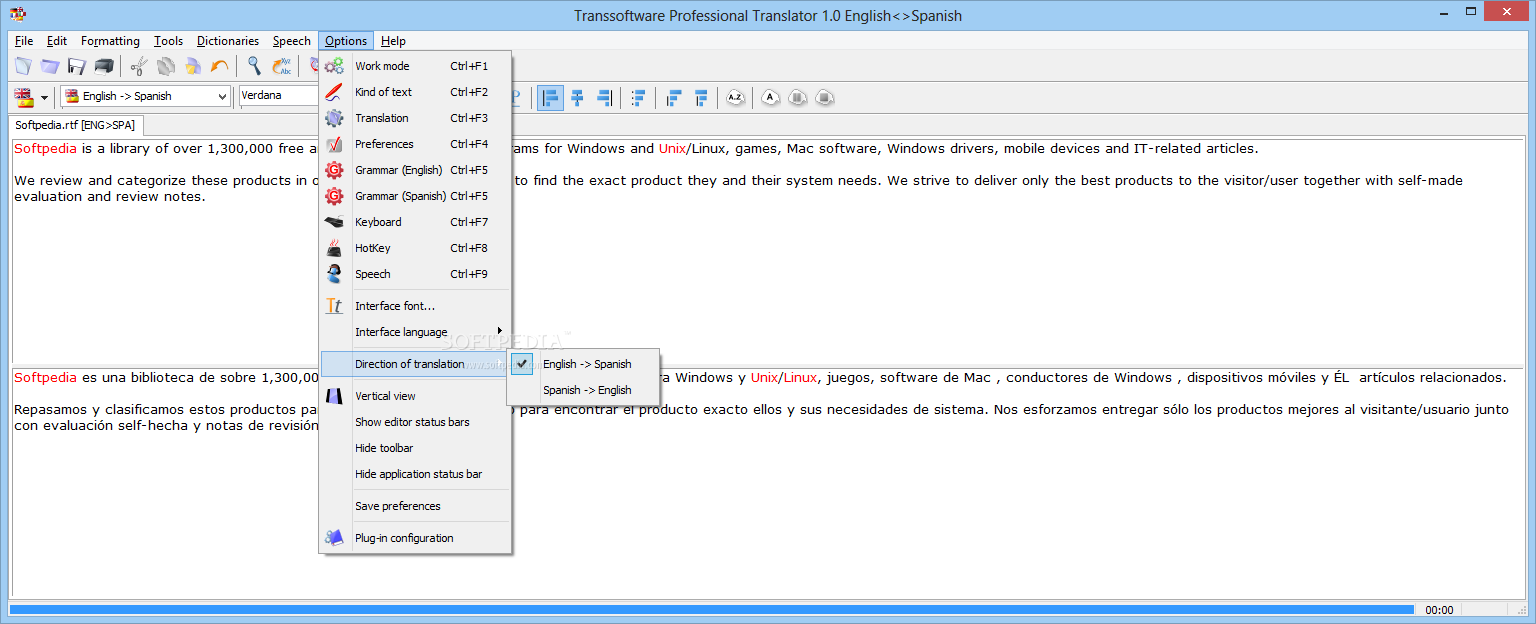Choose Hide application status bar
Viewport: 1536px width, 624px height.
pyautogui.click(x=415, y=474)
